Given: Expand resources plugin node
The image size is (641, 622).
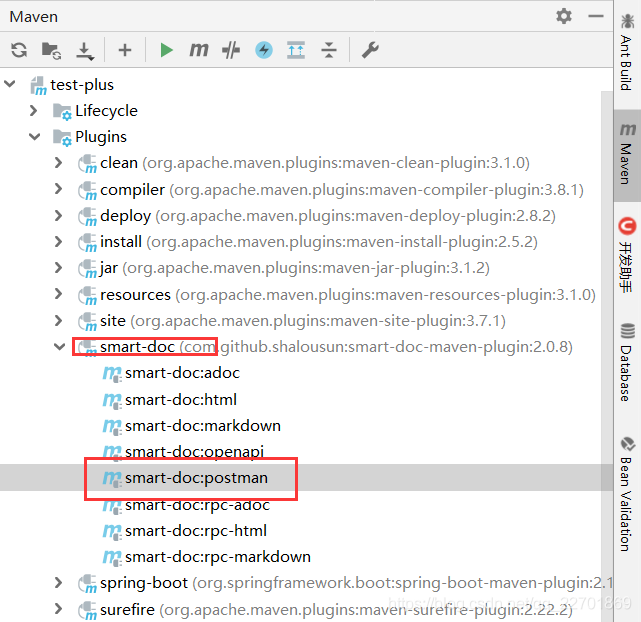Looking at the screenshot, I should point(59,294).
